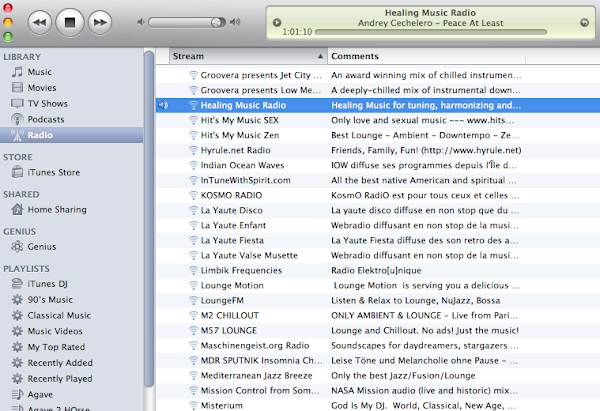Select the LoungeFM stream
Viewport: 600px width, 411px height.
378,300
